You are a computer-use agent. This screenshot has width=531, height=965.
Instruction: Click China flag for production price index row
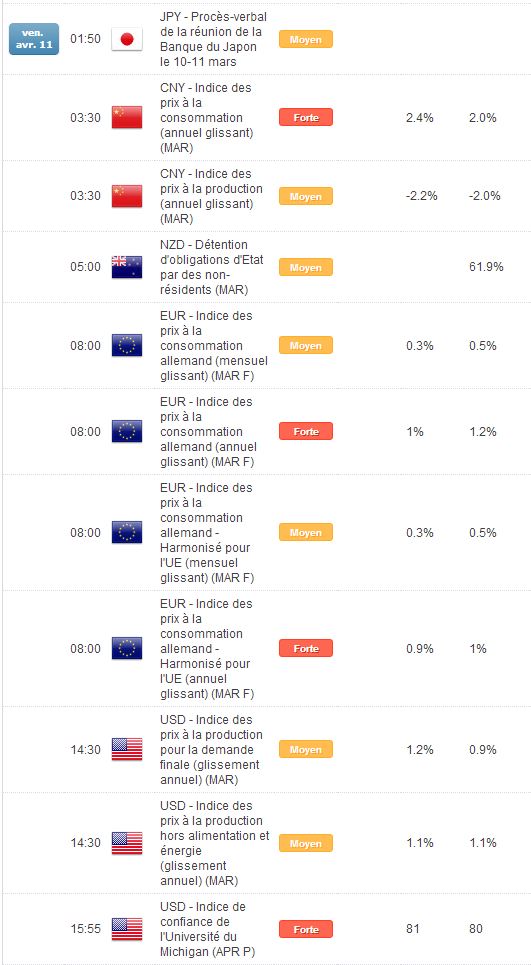click(x=127, y=196)
